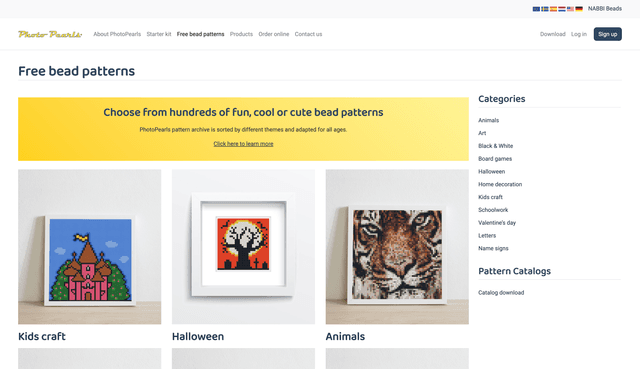Switch language with the Swedish flag
The image size is (640, 369).
pos(545,9)
